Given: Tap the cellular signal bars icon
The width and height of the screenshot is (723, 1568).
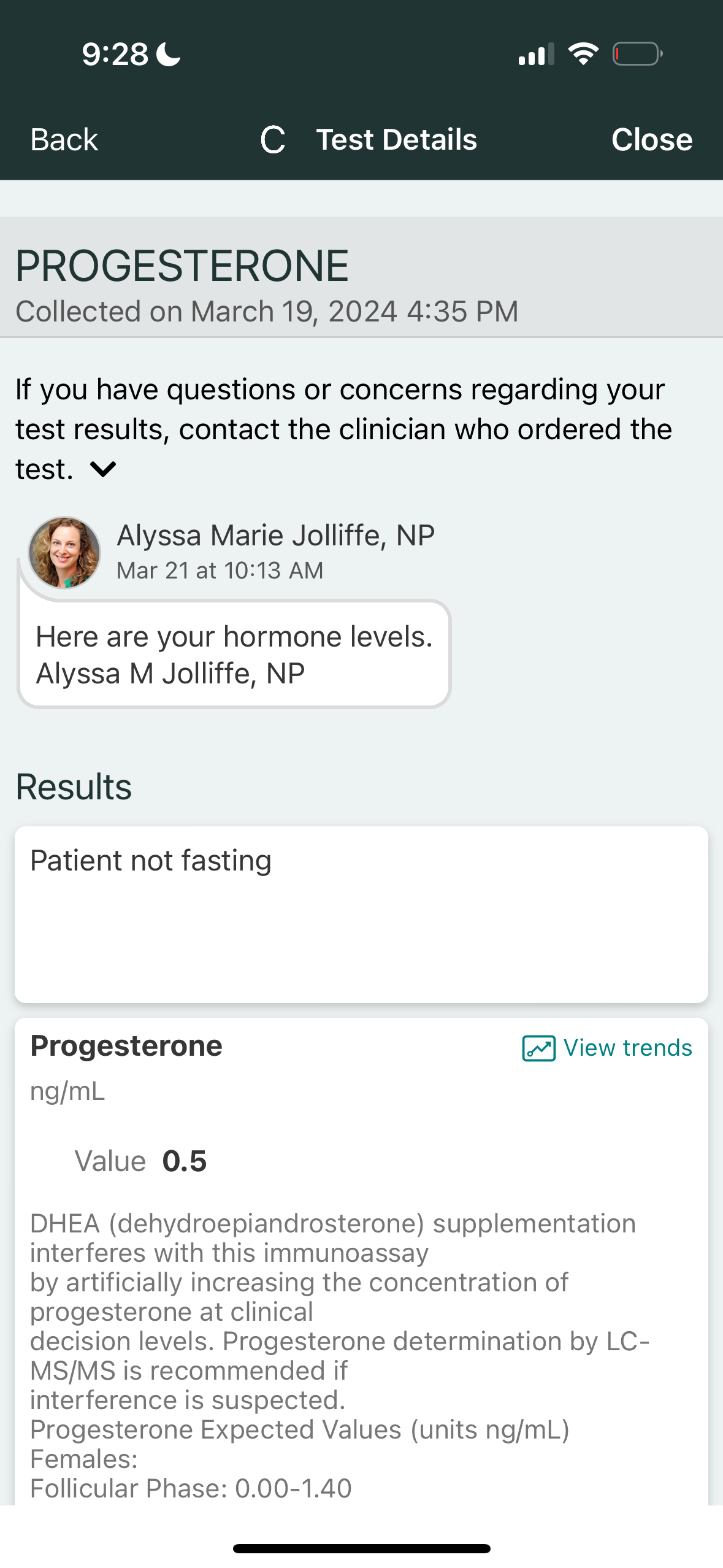Looking at the screenshot, I should tap(536, 55).
